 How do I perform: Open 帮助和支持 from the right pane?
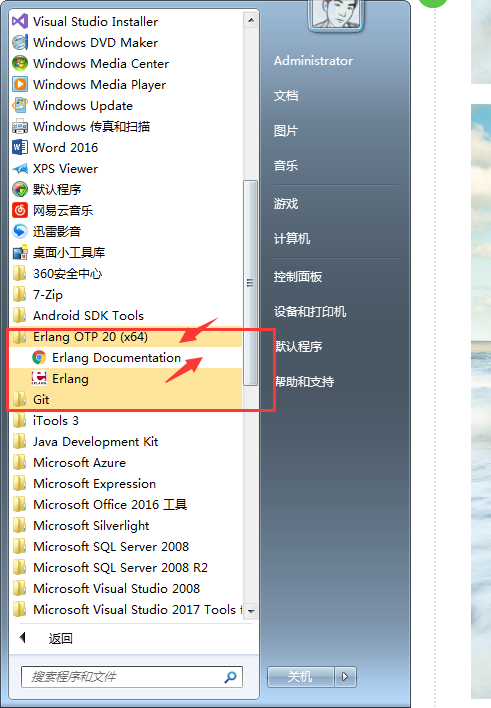click(x=304, y=382)
